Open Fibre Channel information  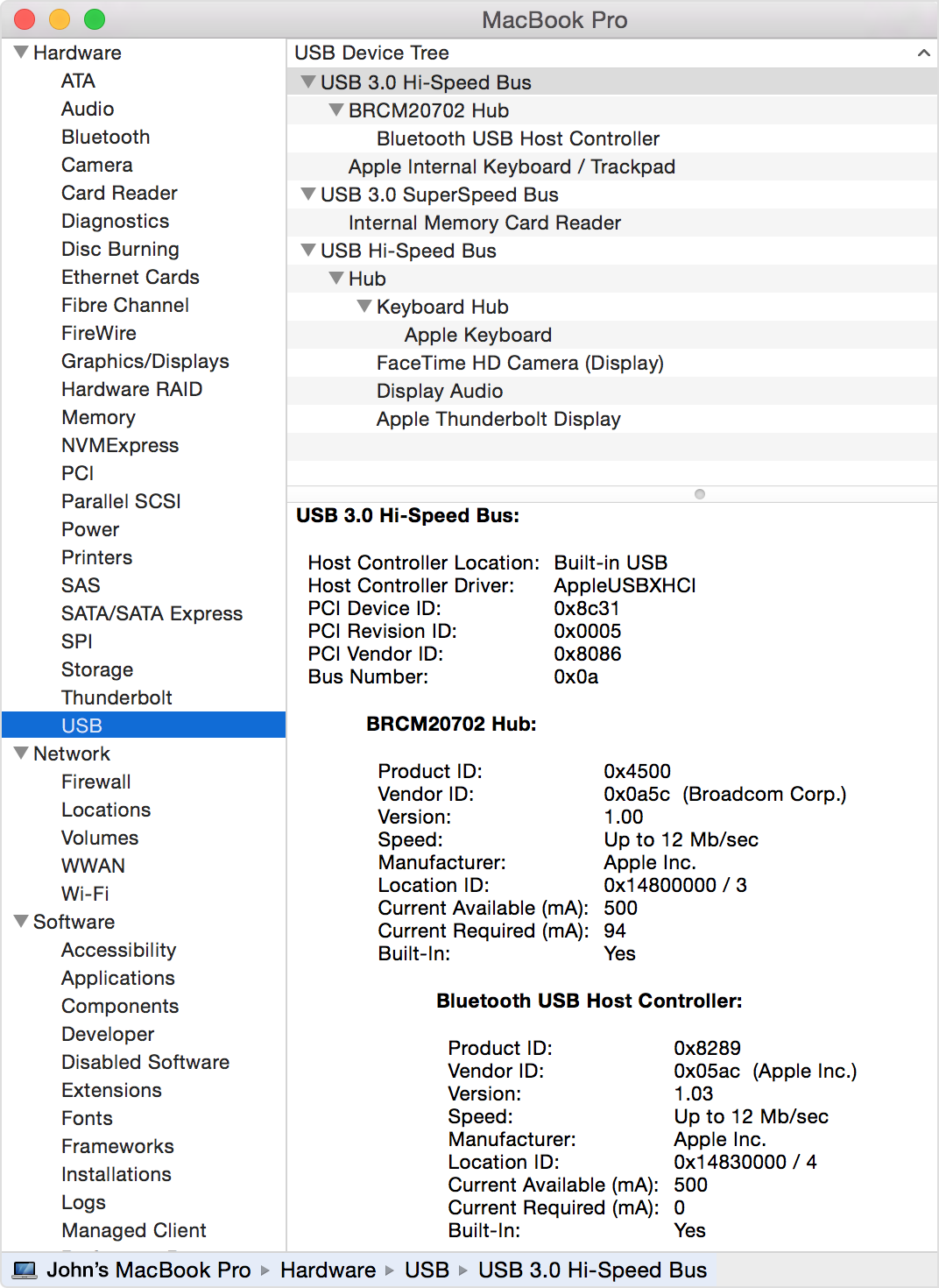coord(125,306)
